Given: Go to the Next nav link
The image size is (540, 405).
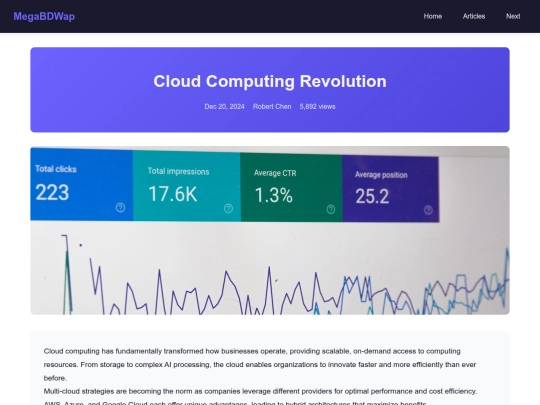Looking at the screenshot, I should pyautogui.click(x=513, y=16).
